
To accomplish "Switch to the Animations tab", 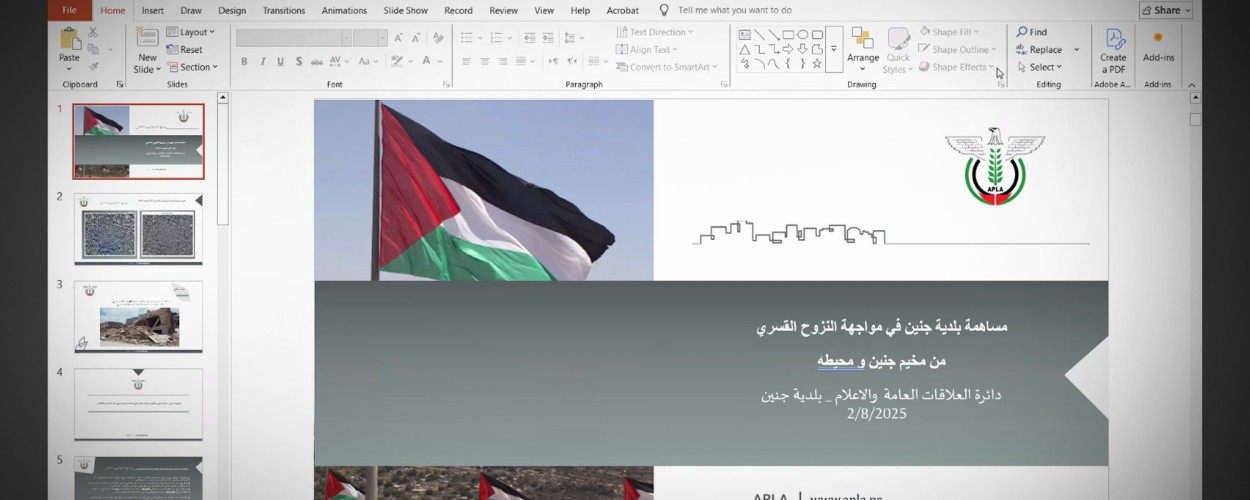I will (344, 10).
